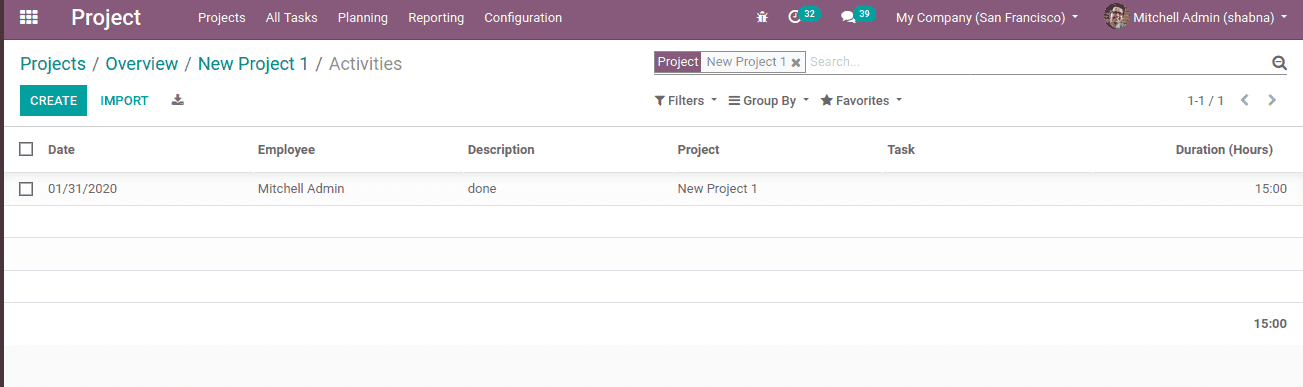Expand the Filters dropdown
Image resolution: width=1303 pixels, height=387 pixels.
pyautogui.click(x=686, y=101)
